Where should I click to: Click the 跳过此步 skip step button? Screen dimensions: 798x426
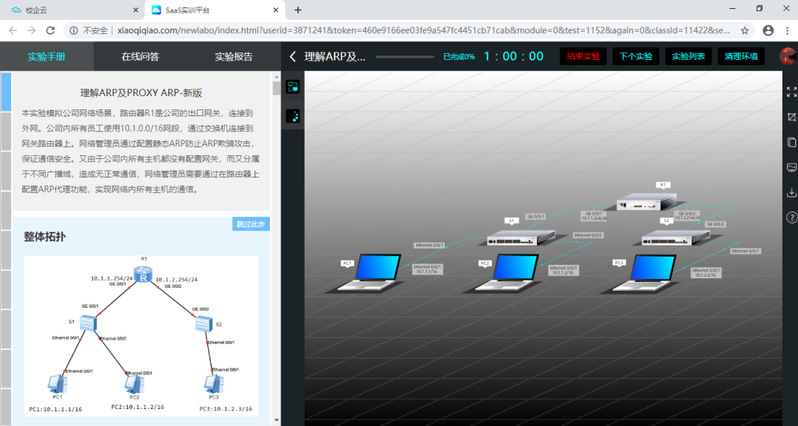pos(250,224)
